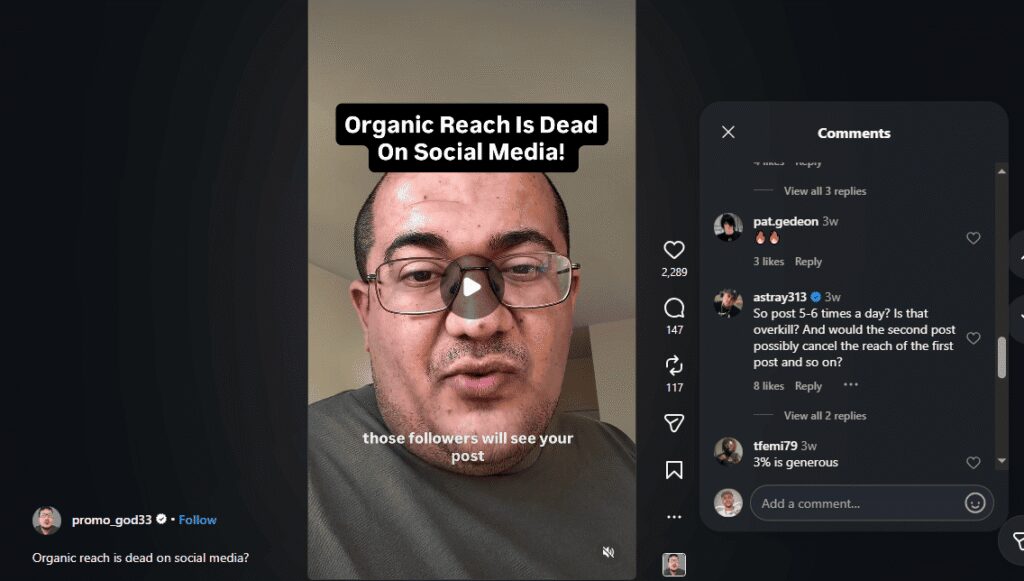1024x581 pixels.
Task: Repost the reel using the repost icon
Action: click(674, 365)
